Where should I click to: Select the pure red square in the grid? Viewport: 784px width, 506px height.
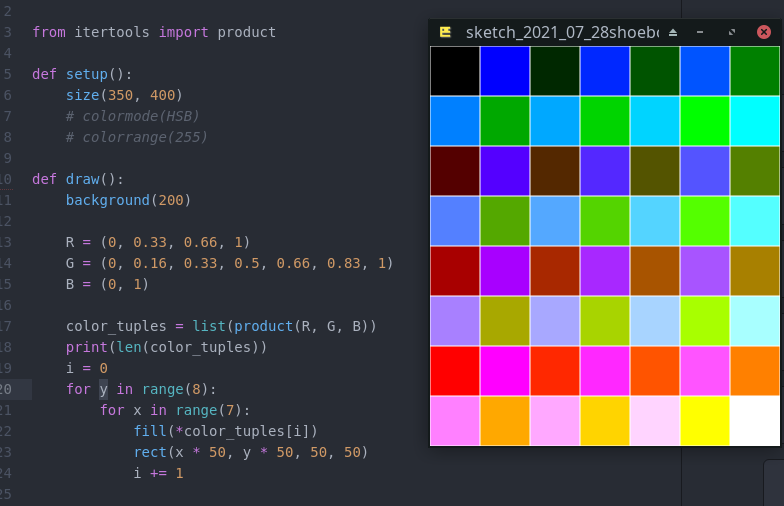pos(455,371)
